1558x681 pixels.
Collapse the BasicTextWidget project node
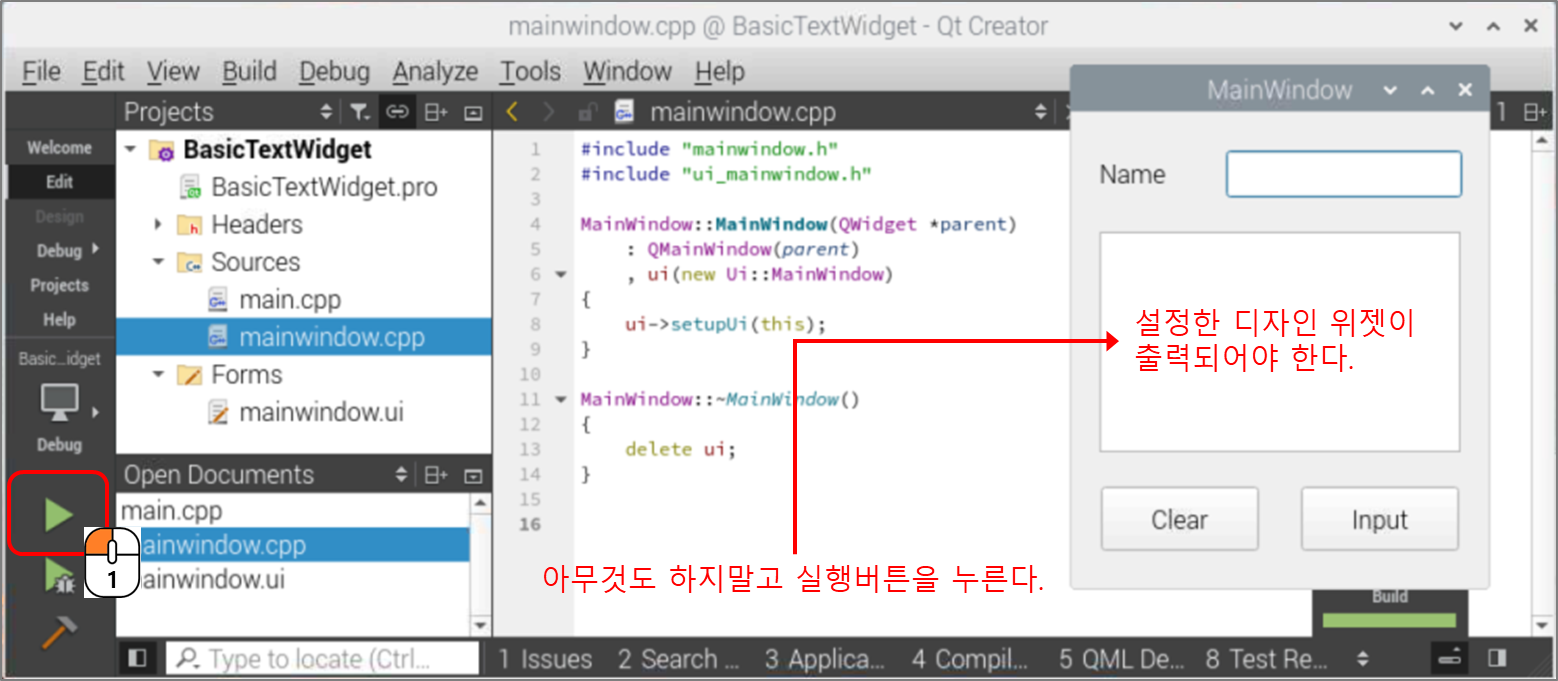pos(130,150)
